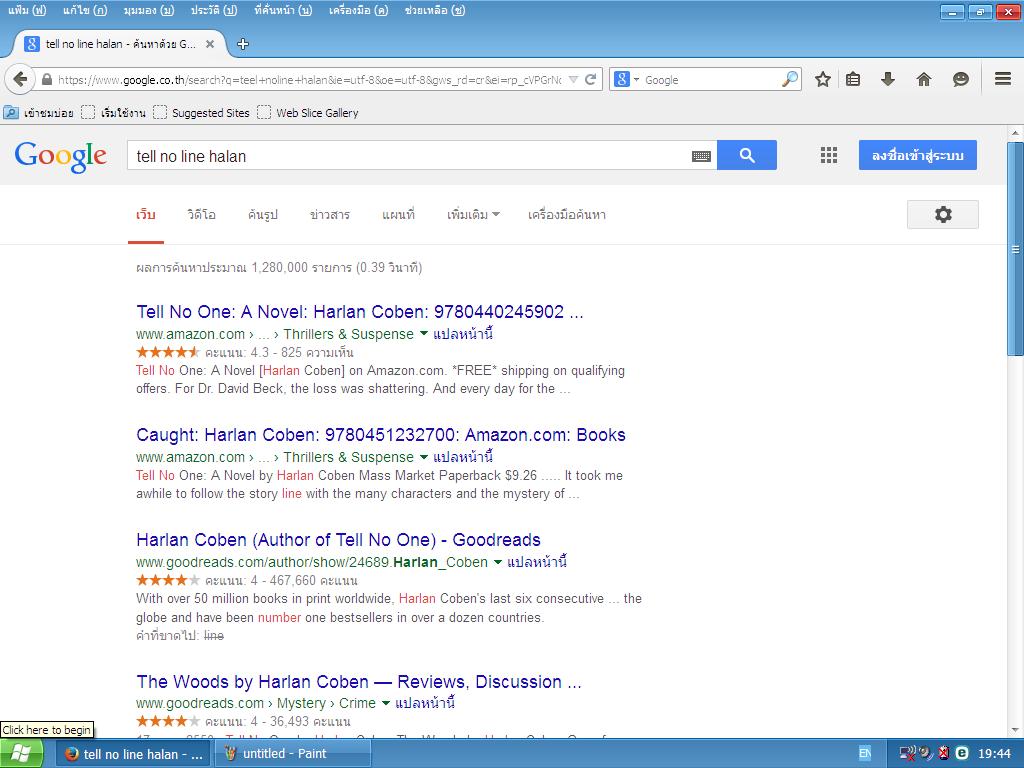Select ข่าวสาร (News) search tab
The height and width of the screenshot is (768, 1024).
tap(330, 214)
